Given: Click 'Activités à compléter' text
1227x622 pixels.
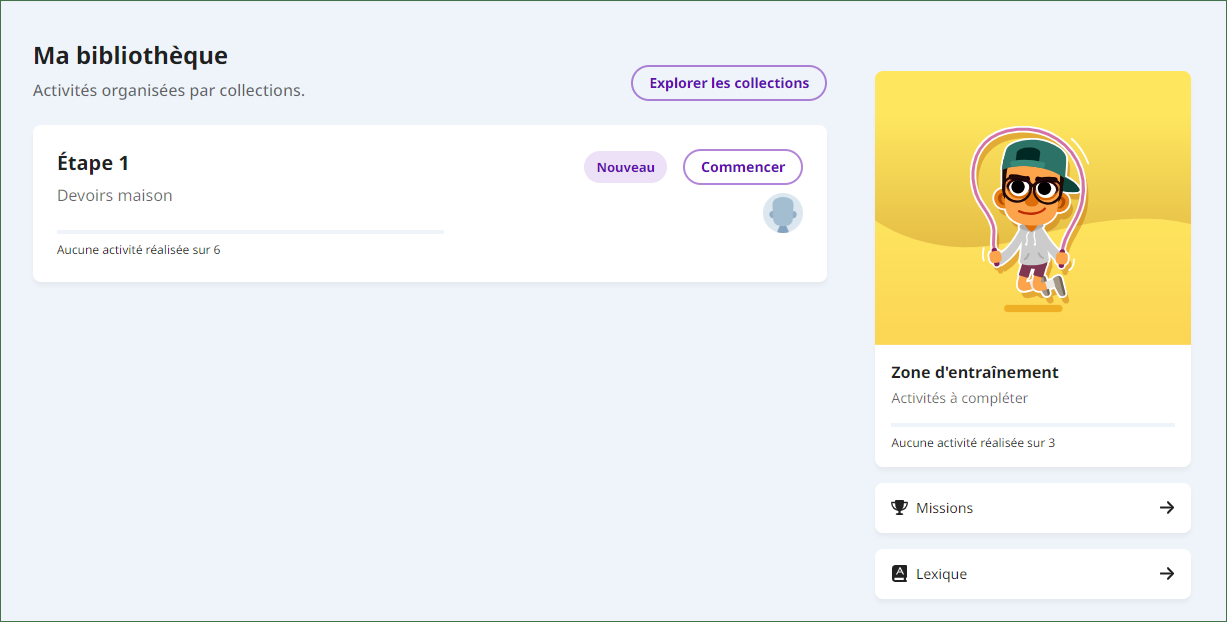Looking at the screenshot, I should pyautogui.click(x=959, y=398).
